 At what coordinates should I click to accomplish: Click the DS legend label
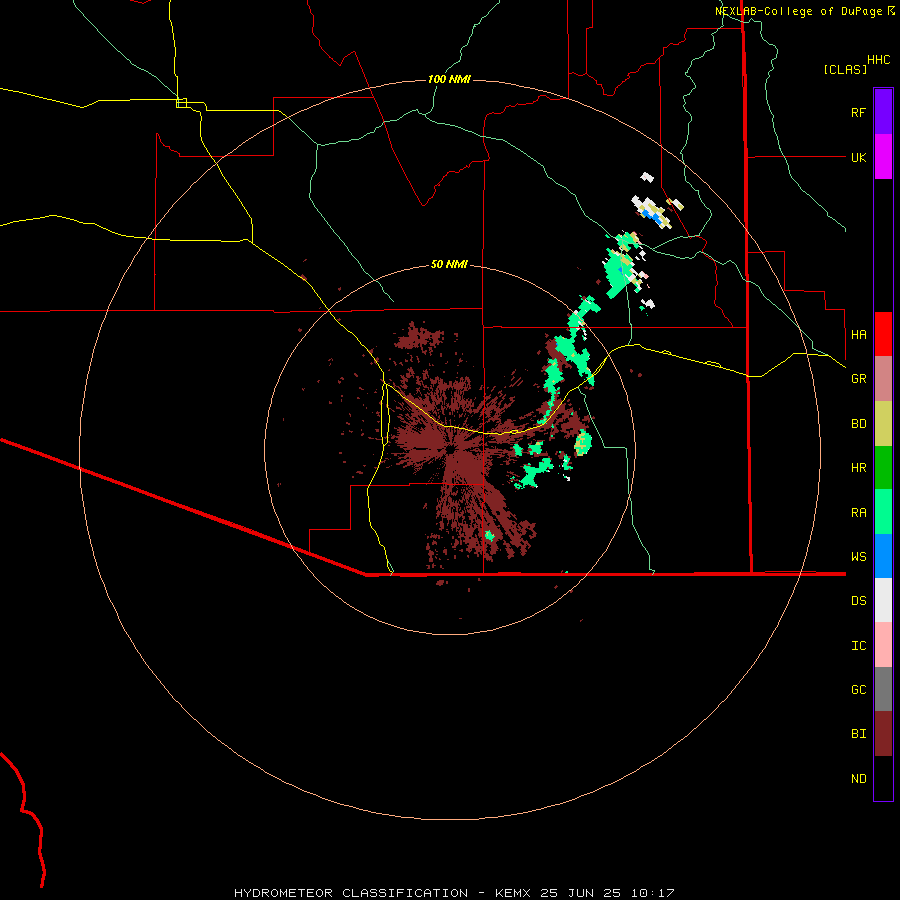click(858, 601)
